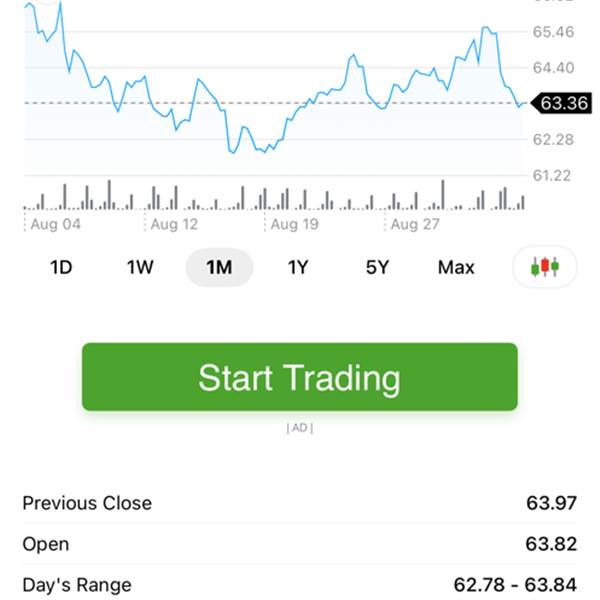Screen dimensions: 600x600
Task: Click the 65.46 price axis label
Action: pyautogui.click(x=553, y=32)
